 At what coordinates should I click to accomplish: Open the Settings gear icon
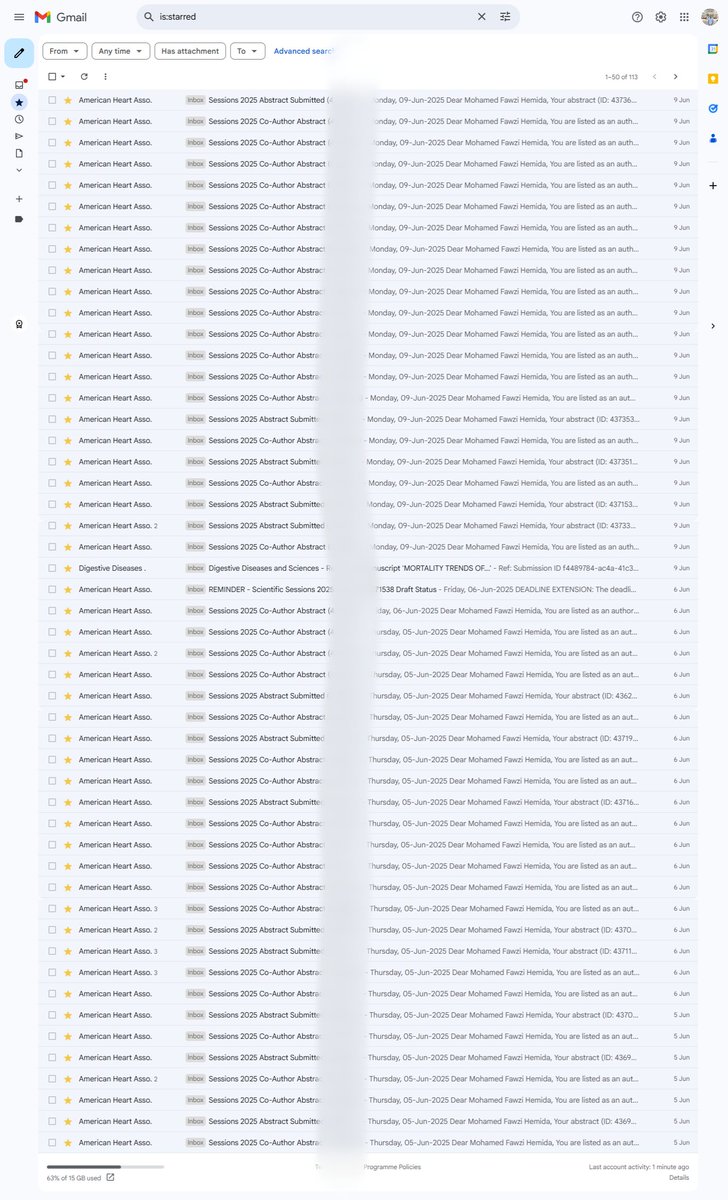click(x=661, y=17)
